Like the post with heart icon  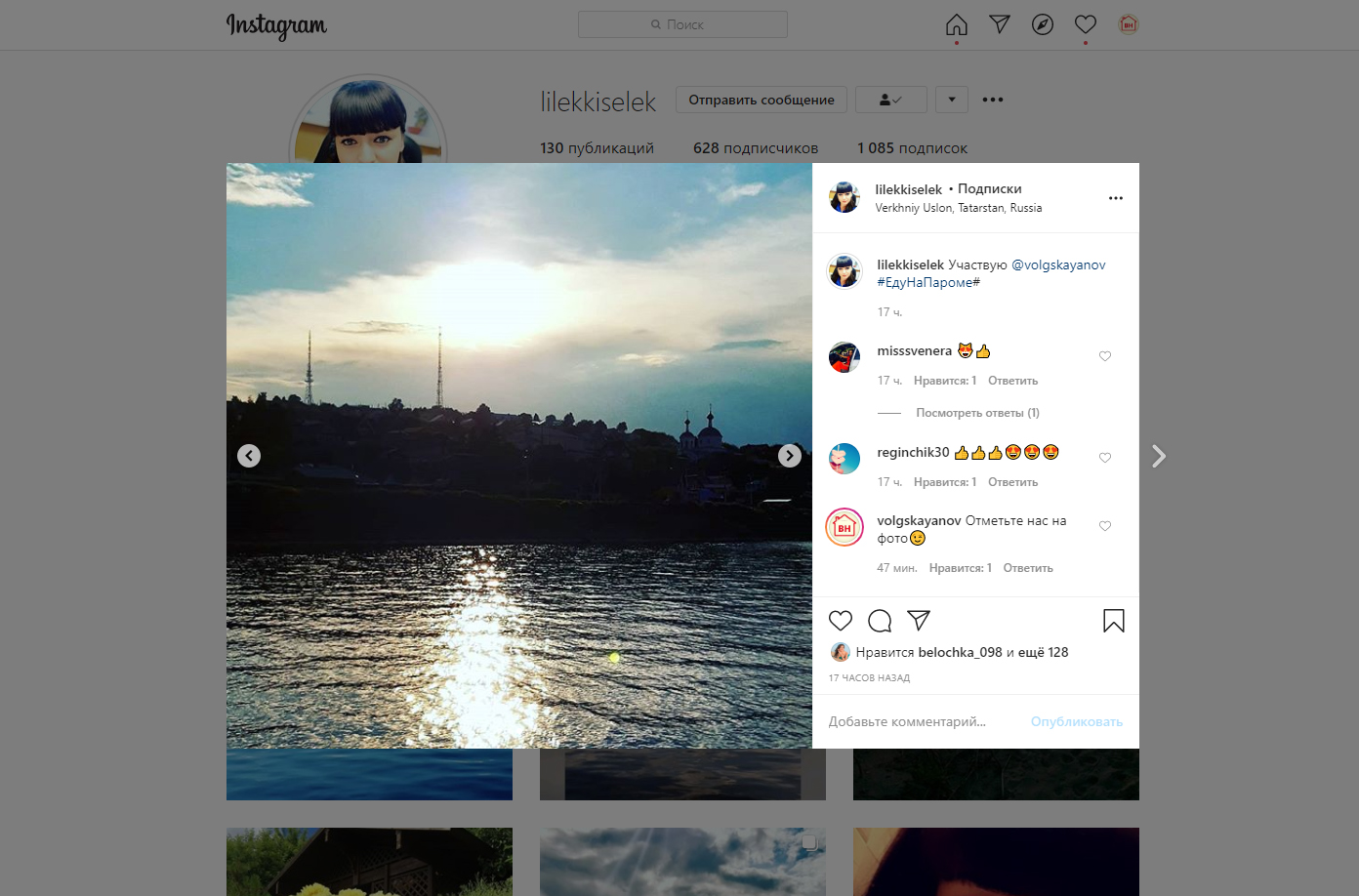[x=841, y=621]
